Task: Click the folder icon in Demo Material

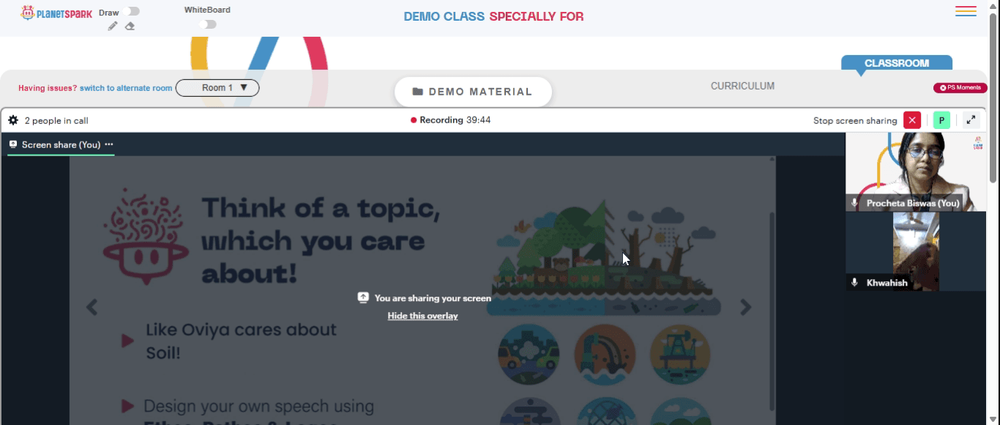Action: click(x=418, y=92)
